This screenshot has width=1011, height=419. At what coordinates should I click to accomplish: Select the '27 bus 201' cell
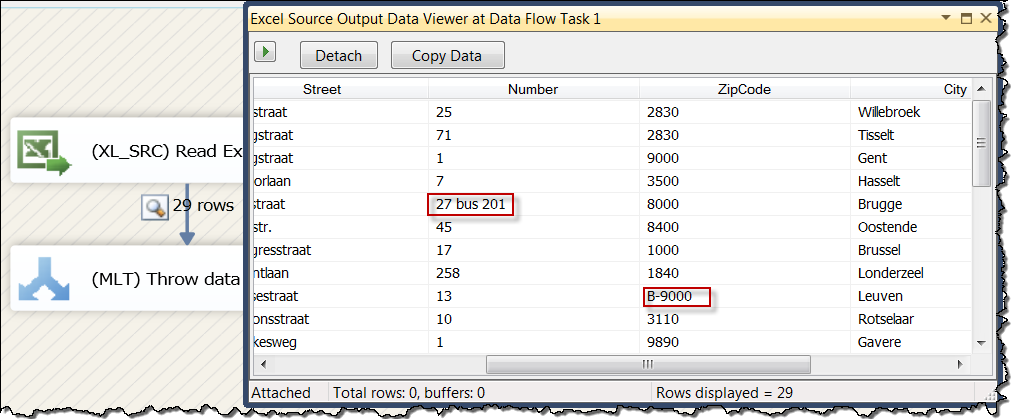point(473,205)
